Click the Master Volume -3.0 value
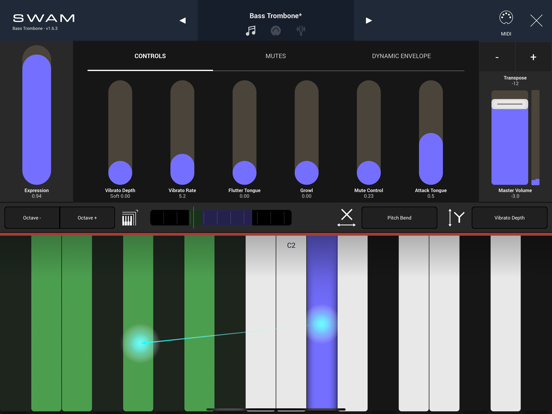 [x=515, y=196]
